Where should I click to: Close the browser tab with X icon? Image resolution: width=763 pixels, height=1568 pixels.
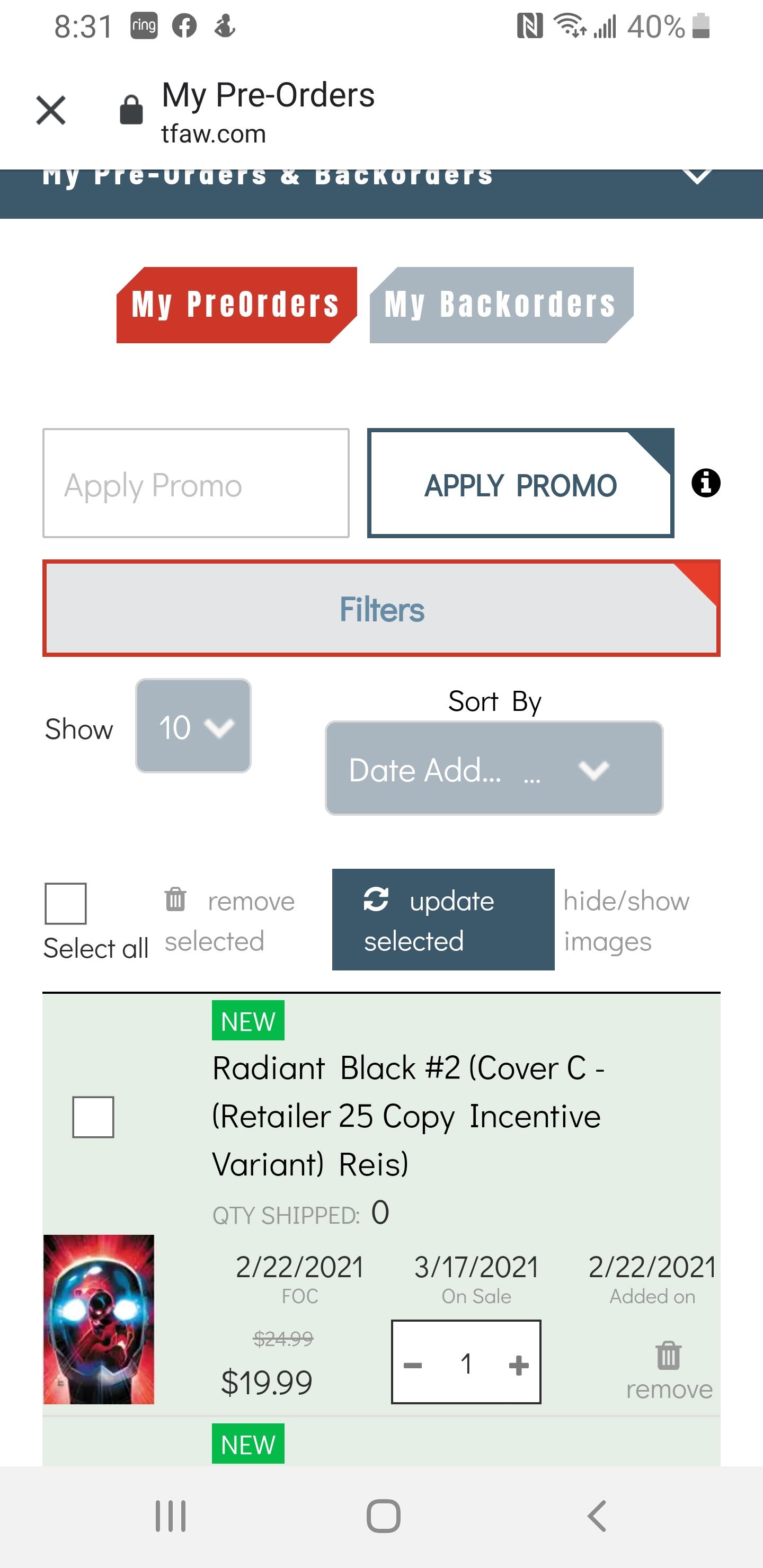click(51, 110)
